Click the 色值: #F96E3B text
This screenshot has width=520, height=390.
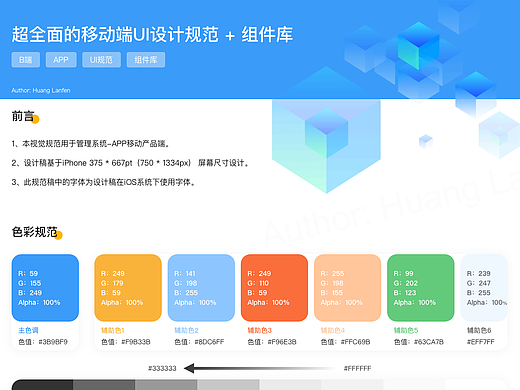click(272, 342)
